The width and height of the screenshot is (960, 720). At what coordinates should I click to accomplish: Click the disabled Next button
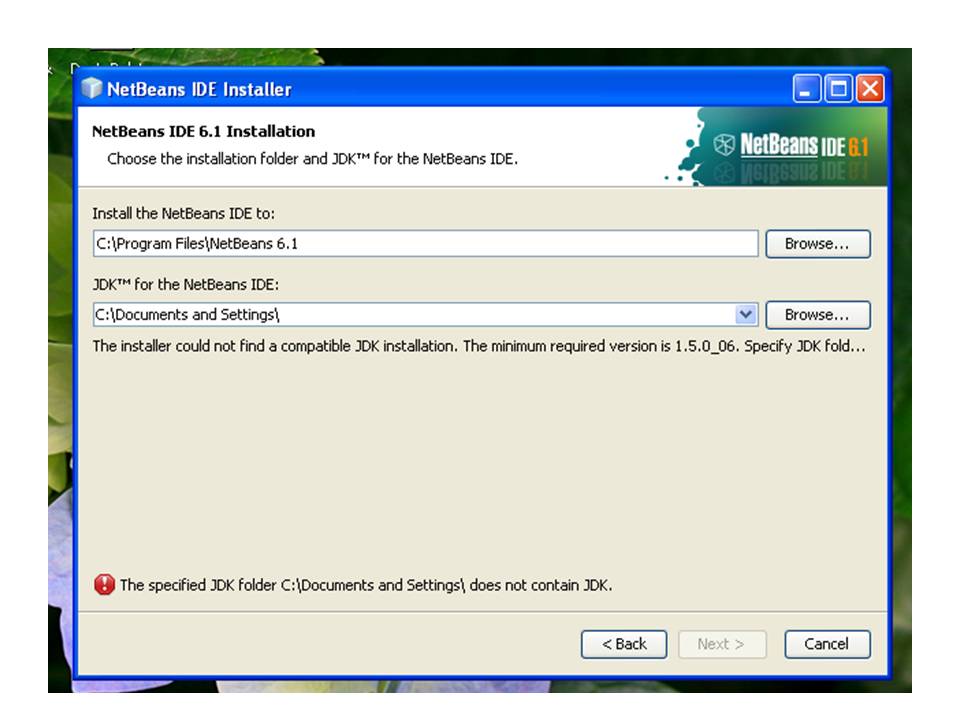722,644
